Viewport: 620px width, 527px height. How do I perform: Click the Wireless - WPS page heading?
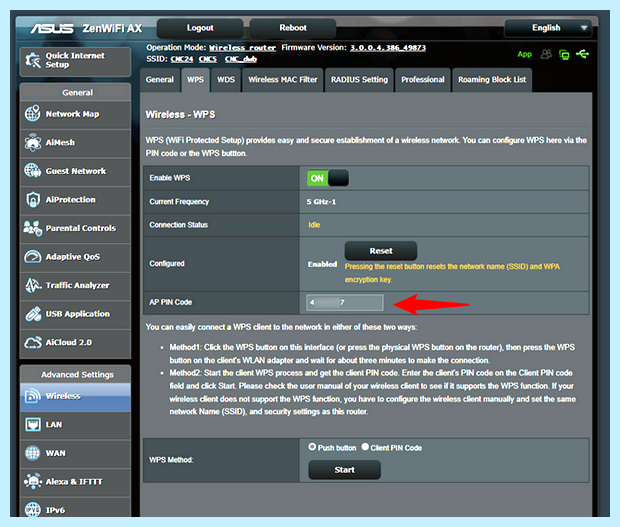(x=180, y=115)
